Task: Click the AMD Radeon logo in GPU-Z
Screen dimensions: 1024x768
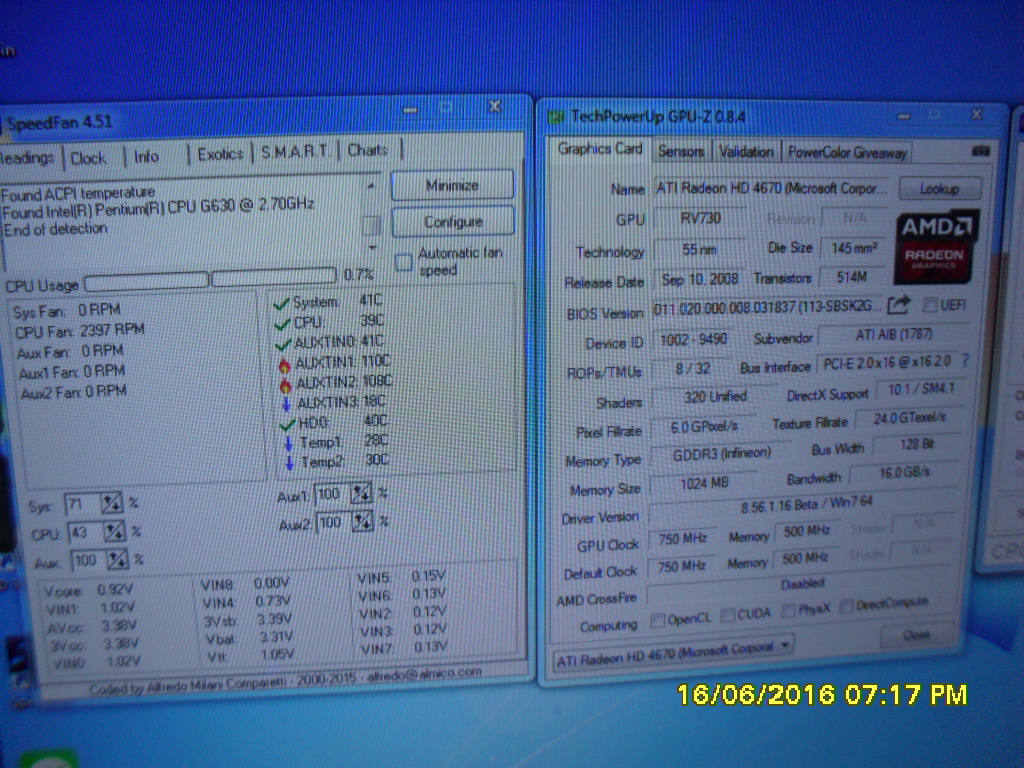Action: (935, 246)
